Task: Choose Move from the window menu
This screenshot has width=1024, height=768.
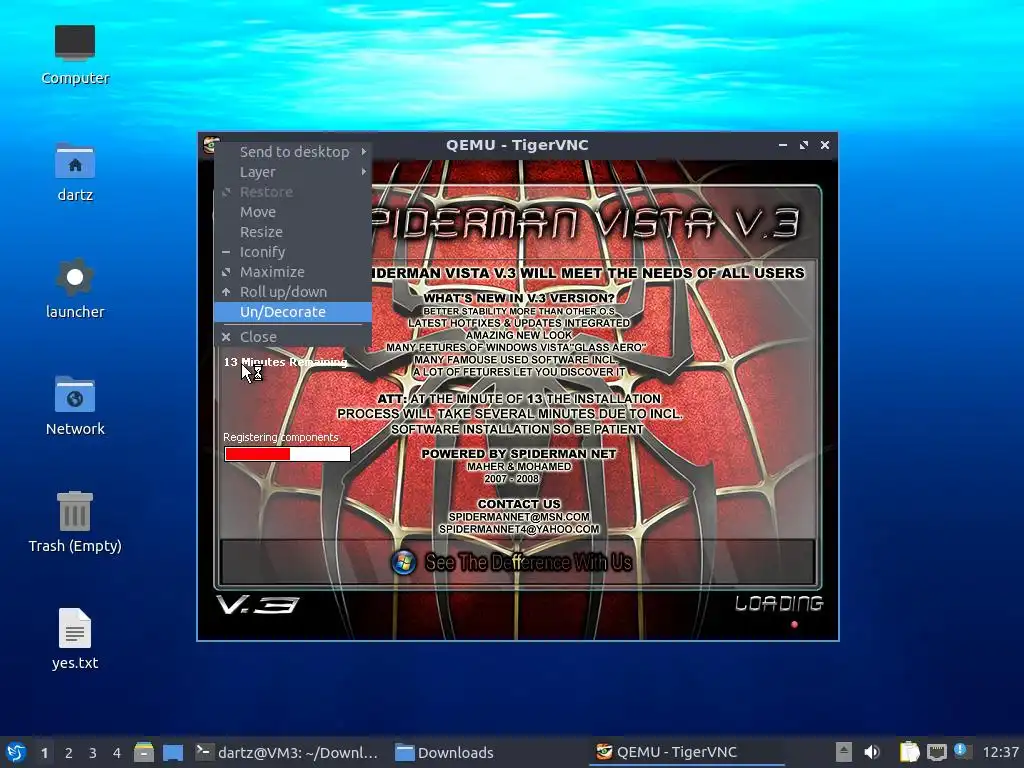Action: point(293,212)
